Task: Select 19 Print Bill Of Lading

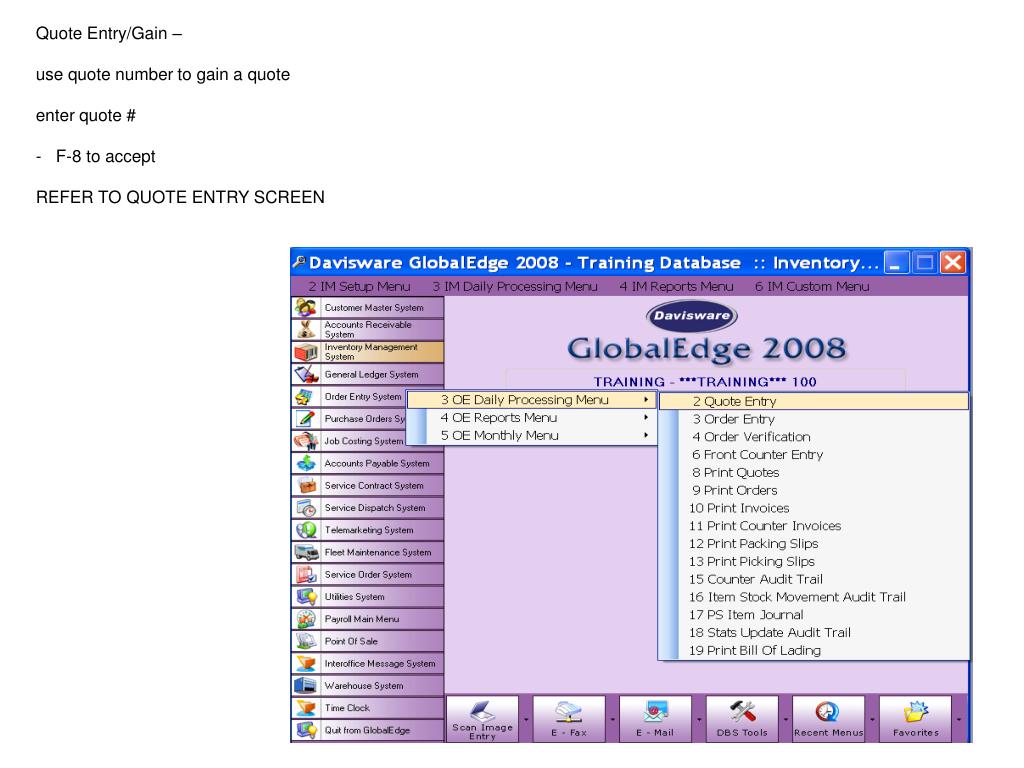Action: click(x=814, y=650)
